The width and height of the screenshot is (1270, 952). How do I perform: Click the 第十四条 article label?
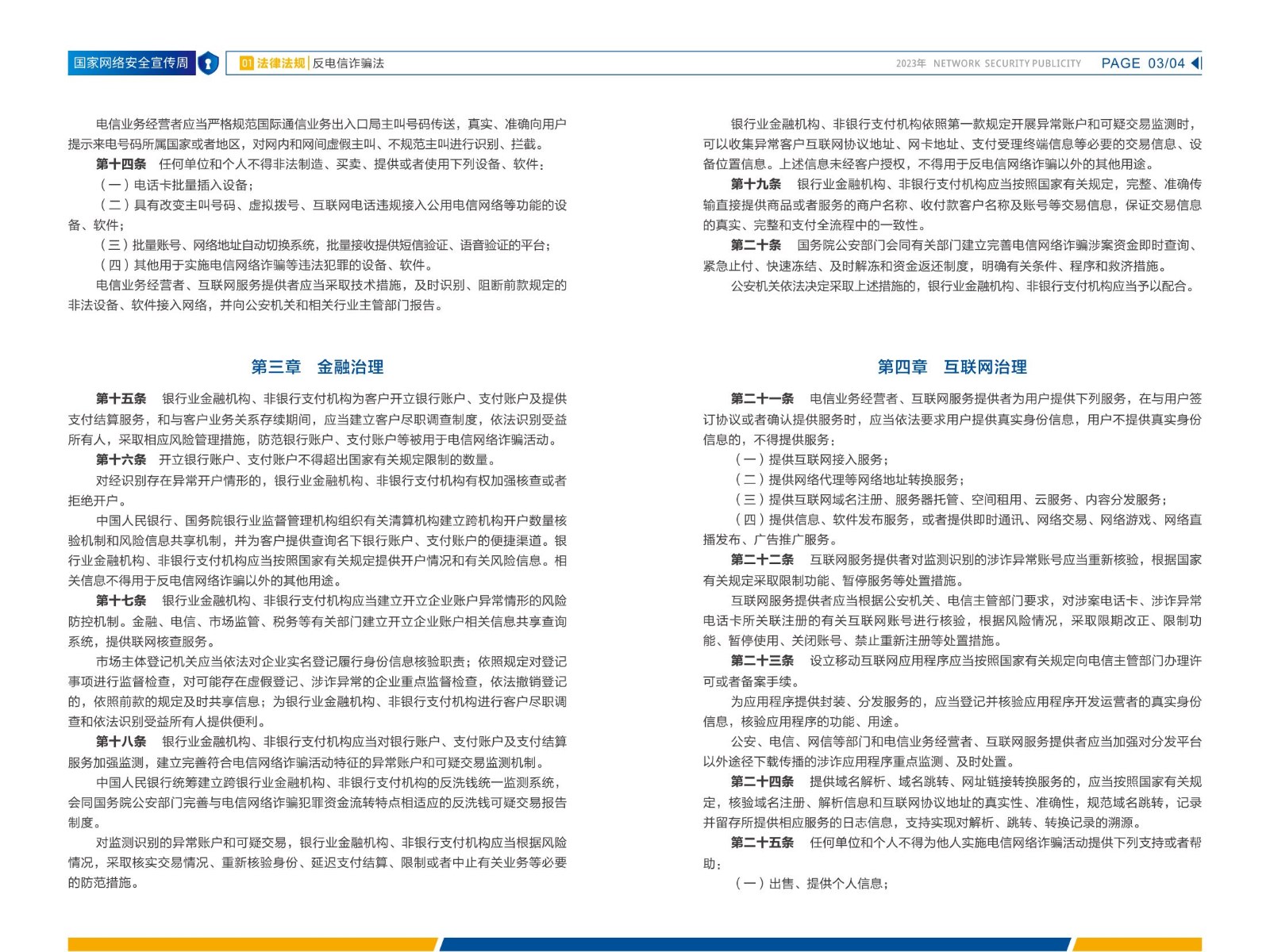121,164
